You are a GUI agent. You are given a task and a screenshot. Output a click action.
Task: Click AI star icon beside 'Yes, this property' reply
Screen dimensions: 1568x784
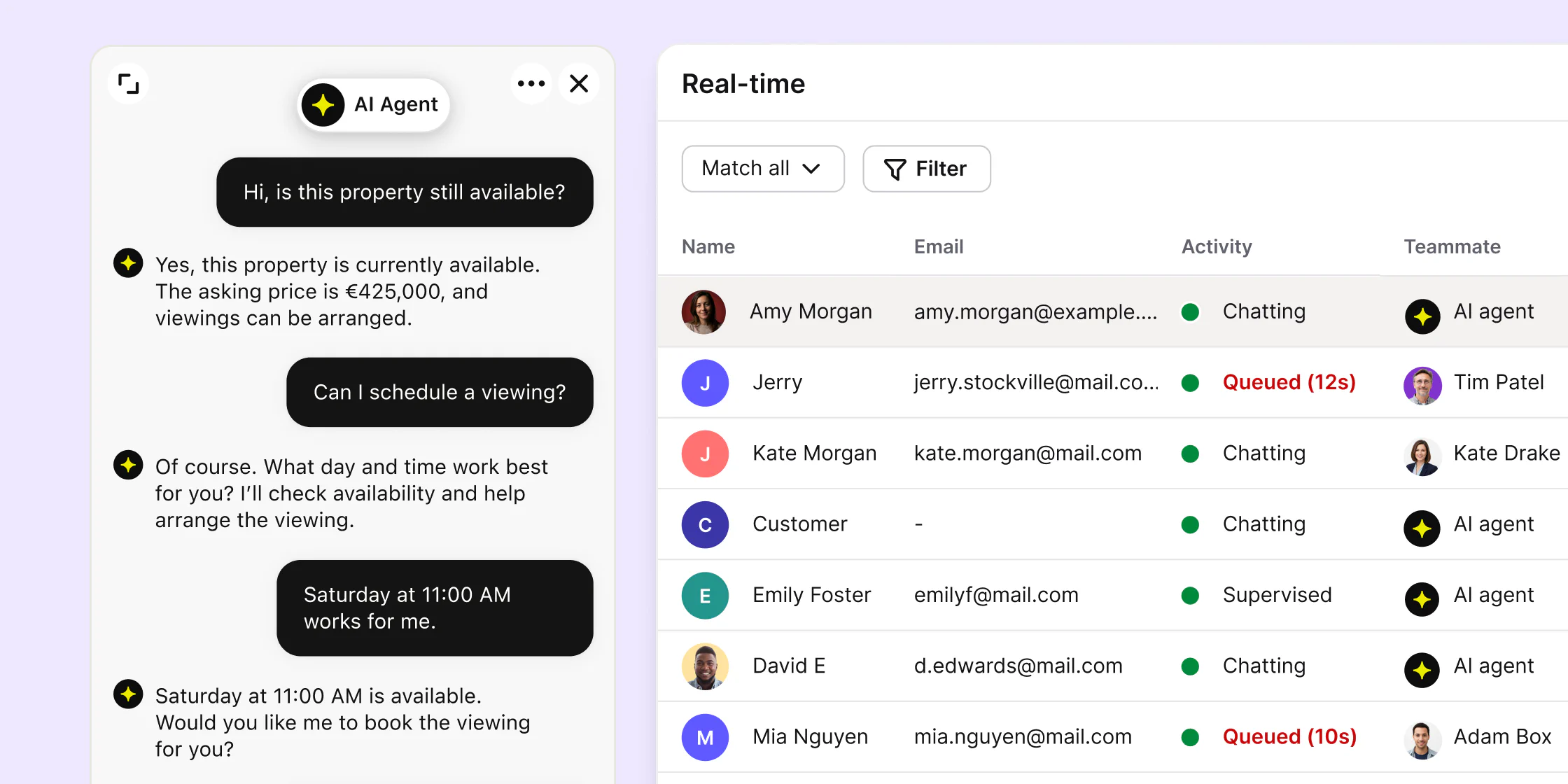click(x=128, y=263)
